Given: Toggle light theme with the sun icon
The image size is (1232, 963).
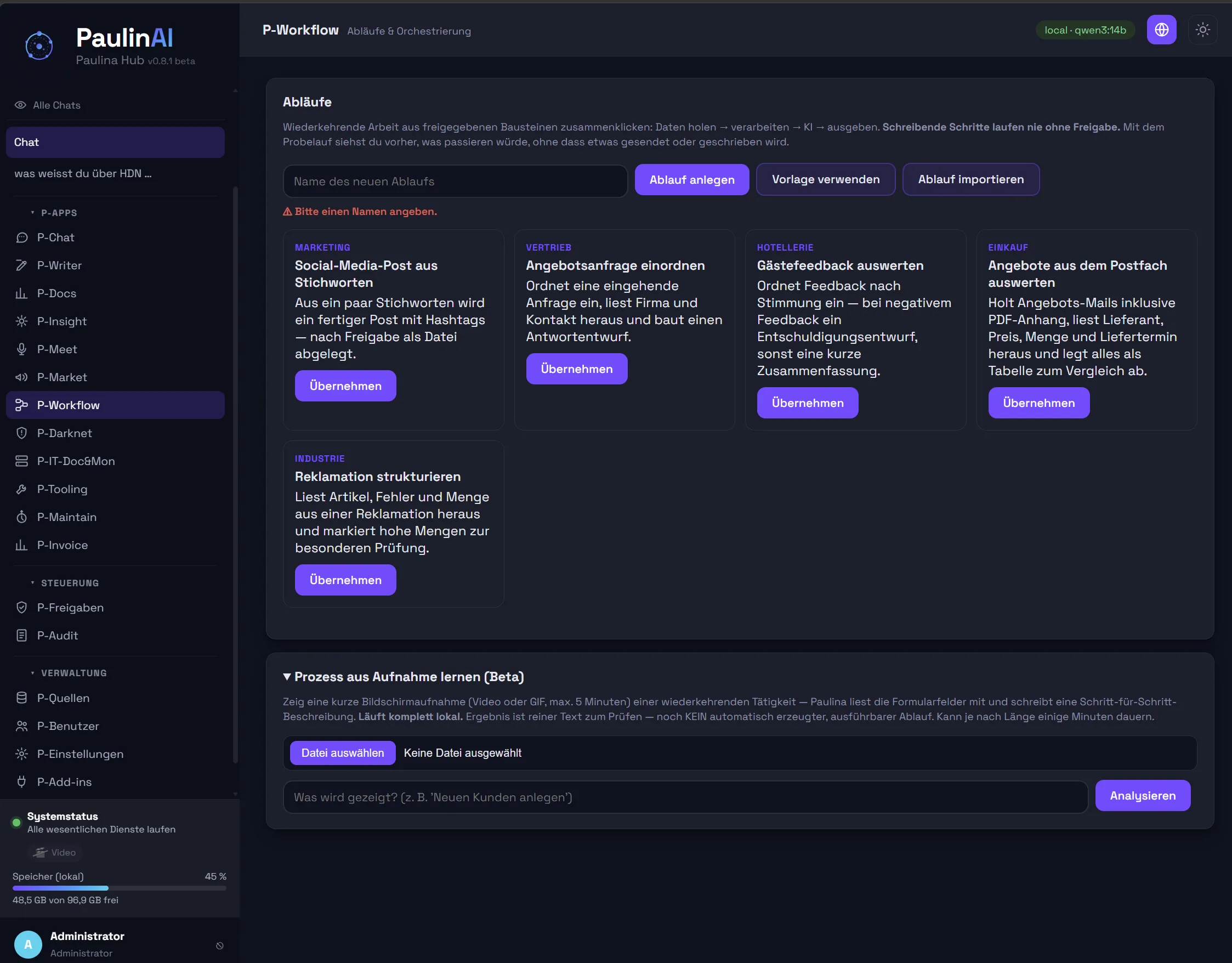Looking at the screenshot, I should pos(1202,30).
